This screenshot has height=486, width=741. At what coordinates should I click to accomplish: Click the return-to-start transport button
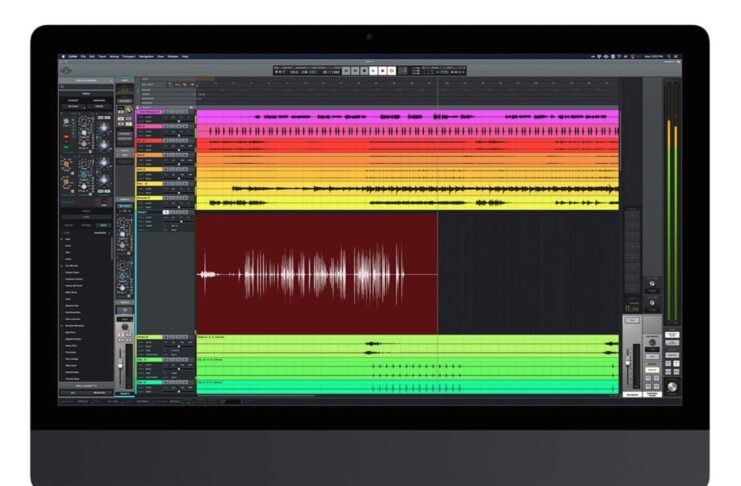[x=346, y=71]
